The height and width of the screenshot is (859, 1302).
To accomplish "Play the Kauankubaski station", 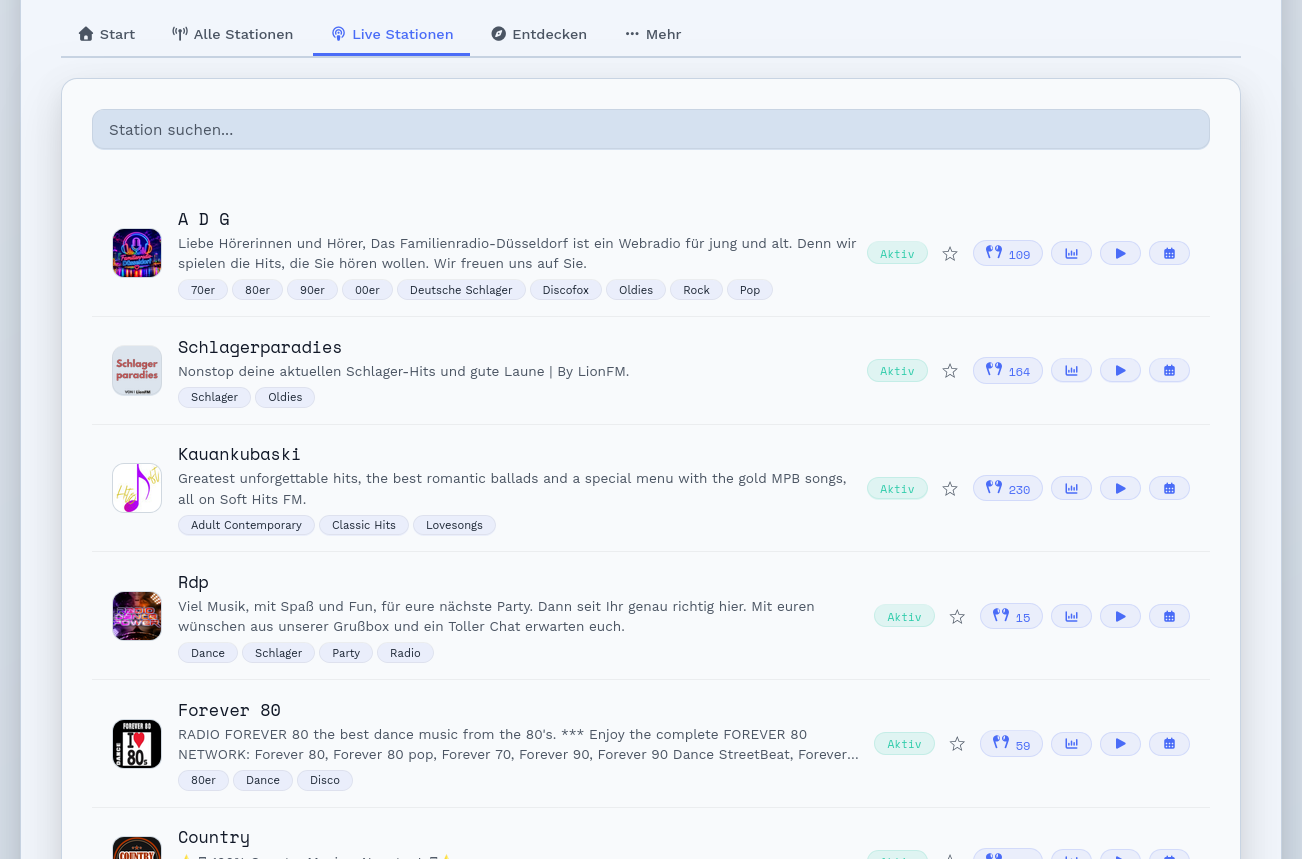I will (1120, 489).
